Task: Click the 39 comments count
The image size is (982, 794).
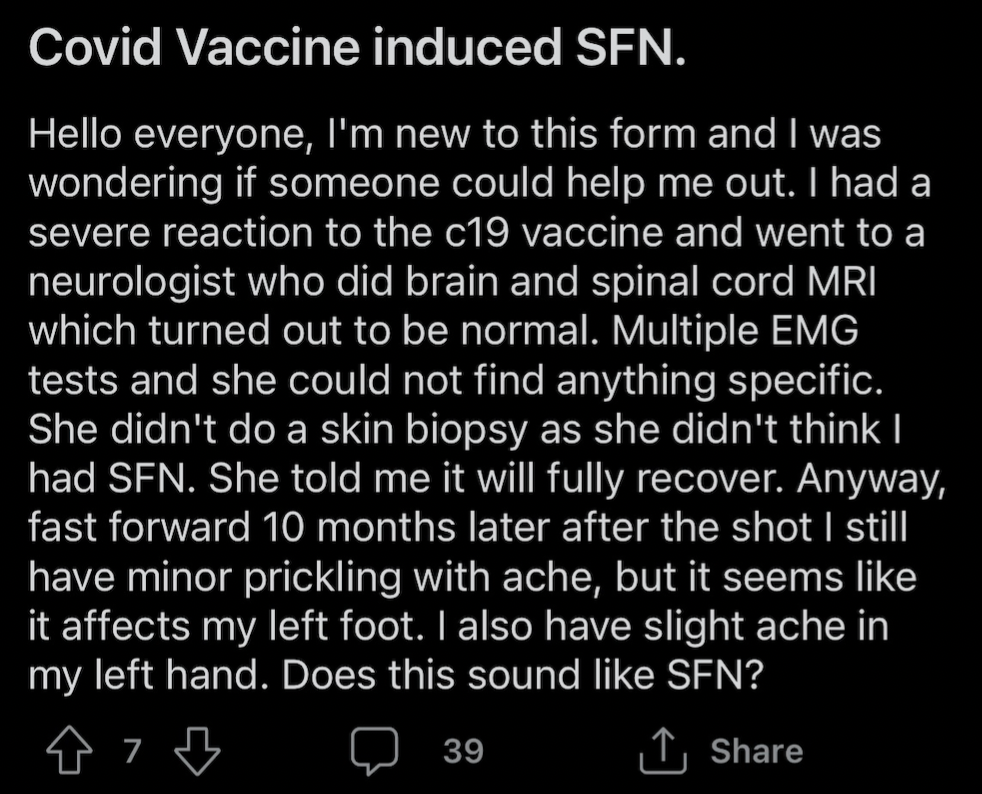Action: 463,751
